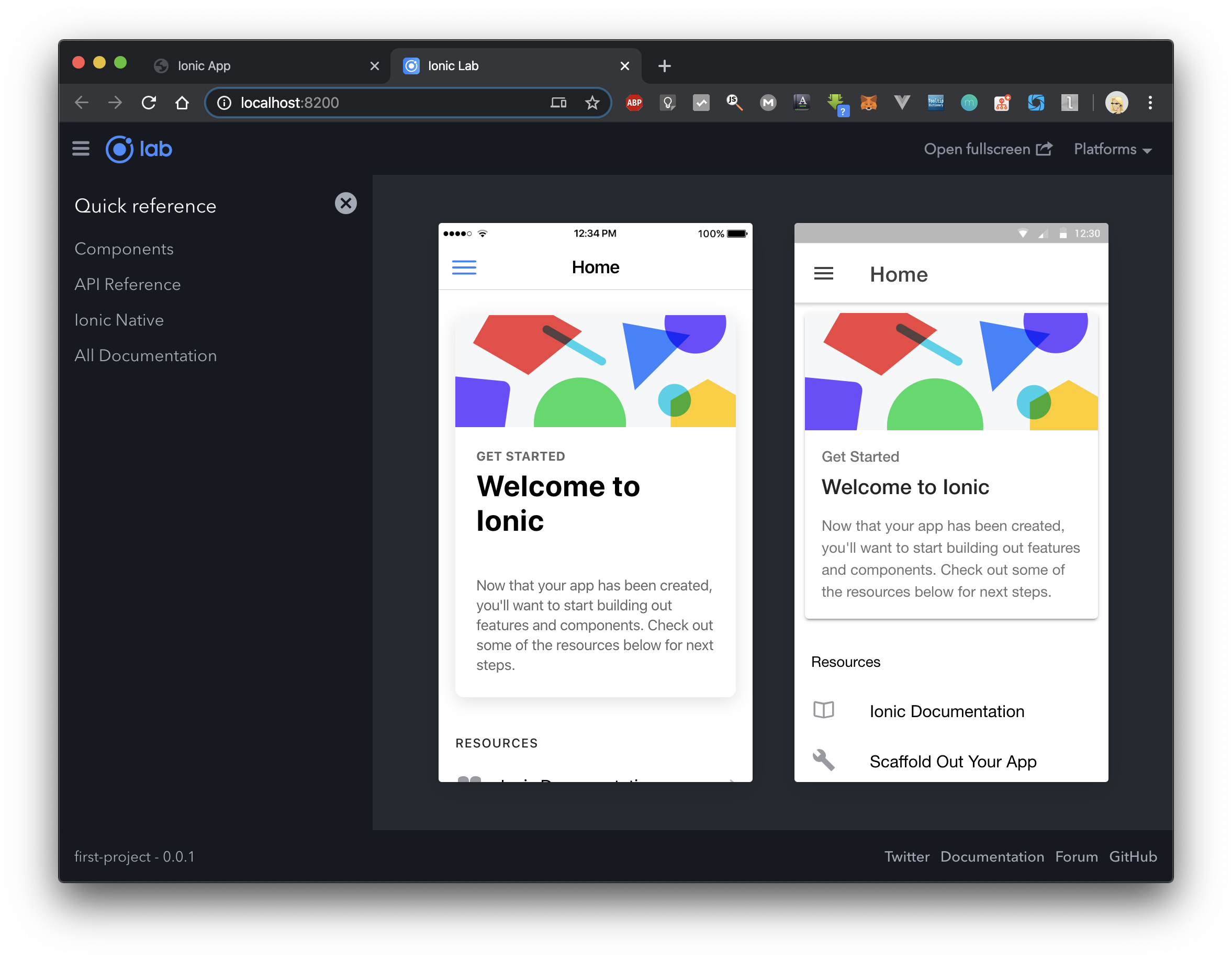Click the Open fullscreen share icon
Image resolution: width=1232 pixels, height=960 pixels.
point(1044,149)
